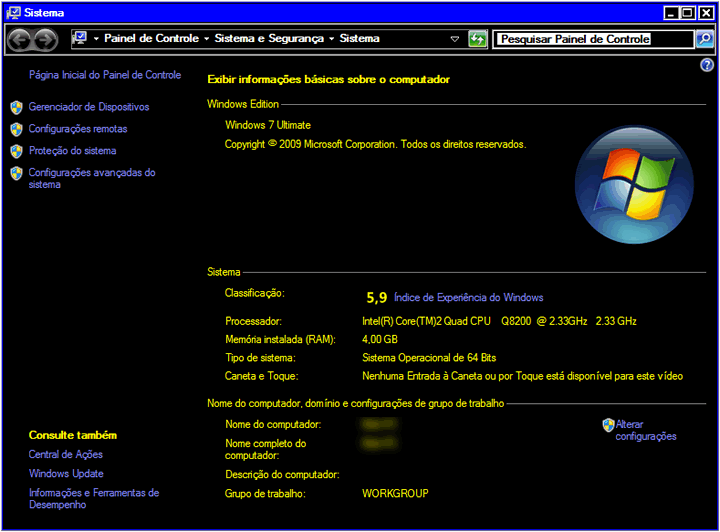Click shield icon beside Configurações remotas
Image resolution: width=720 pixels, height=532 pixels.
click(x=17, y=129)
